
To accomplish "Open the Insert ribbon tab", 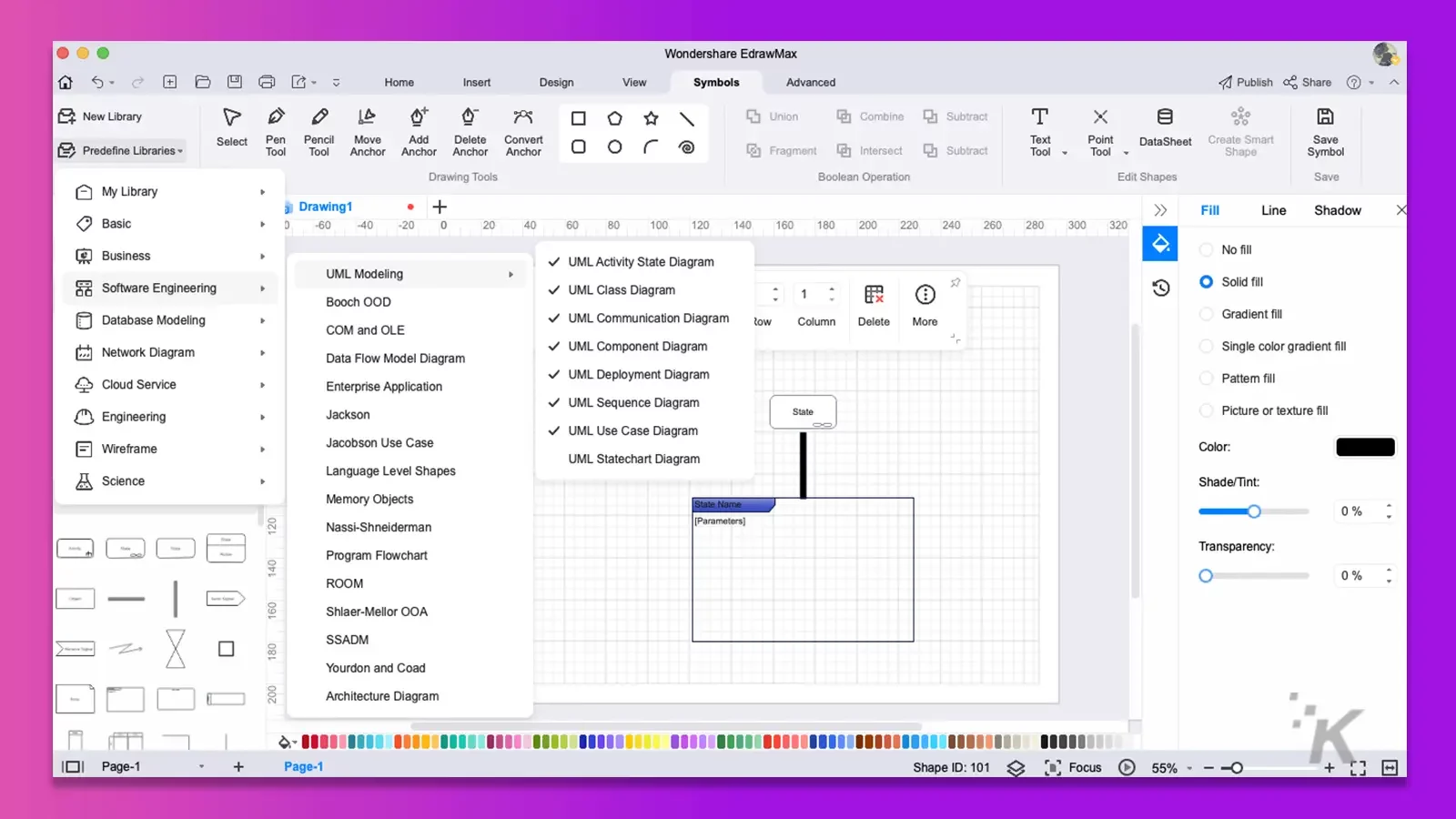I will click(x=476, y=82).
